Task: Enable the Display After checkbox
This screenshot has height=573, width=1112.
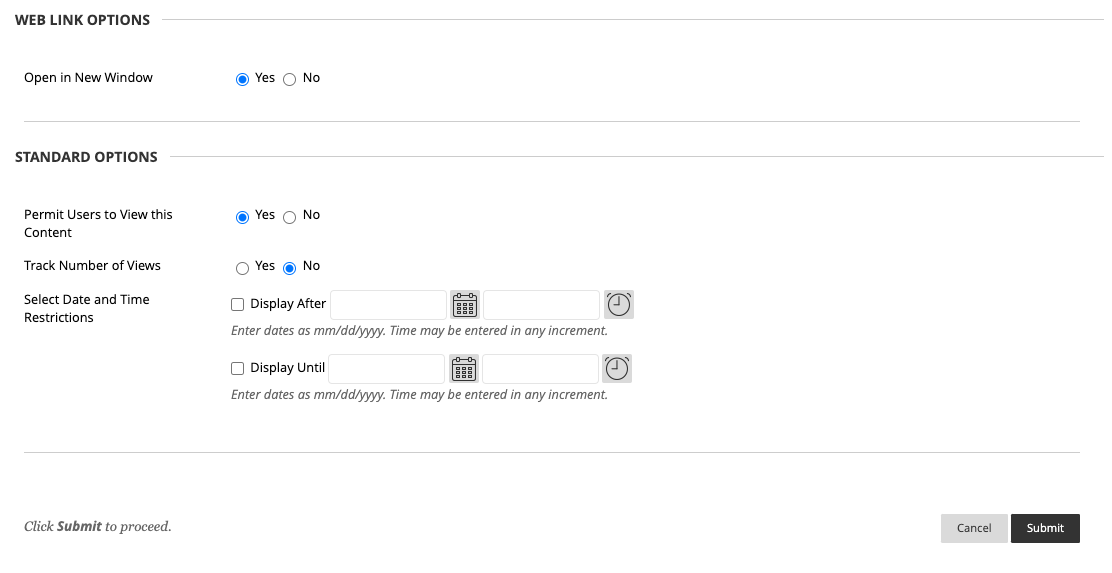Action: (238, 305)
